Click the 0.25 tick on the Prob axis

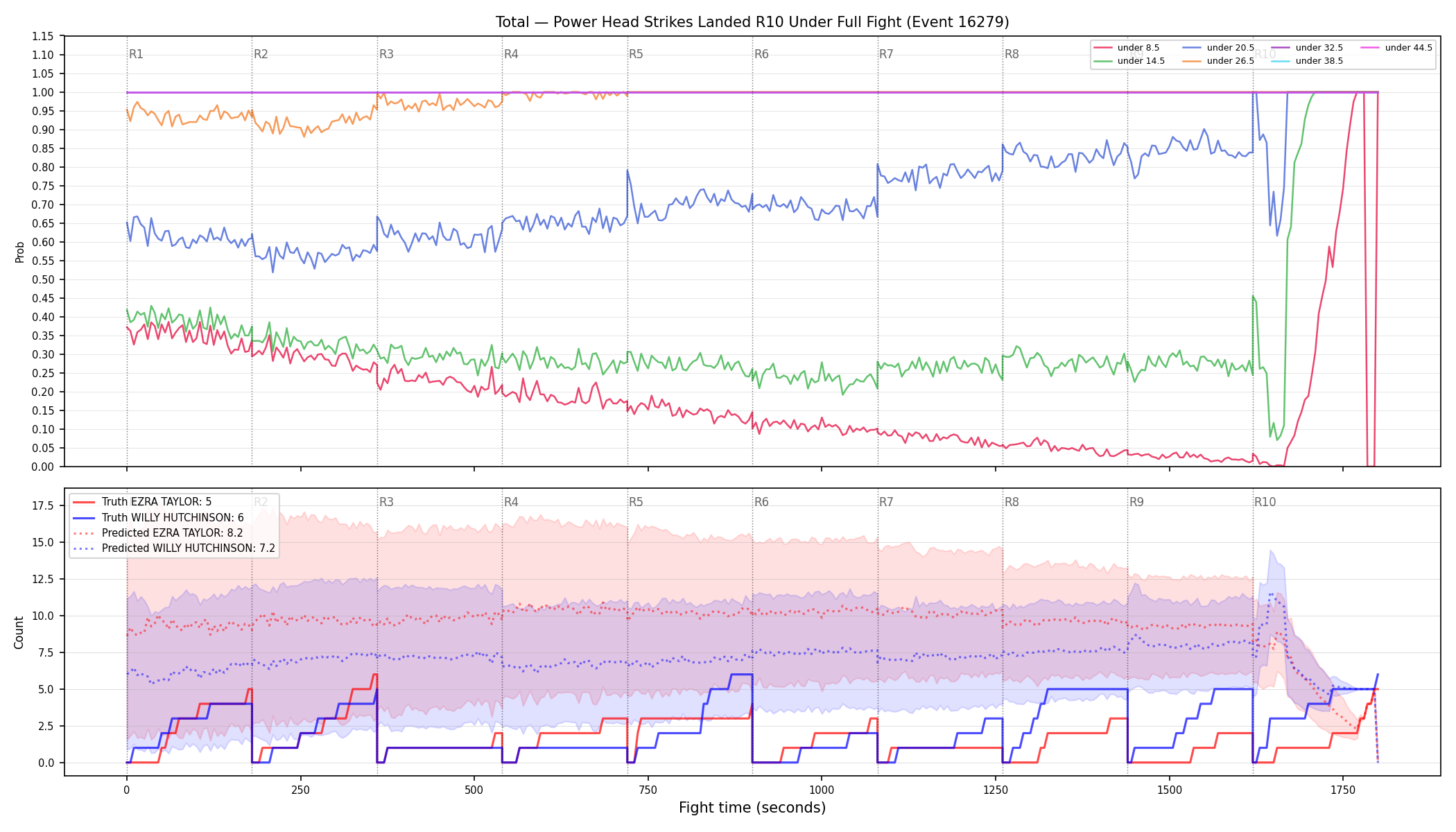coord(43,373)
